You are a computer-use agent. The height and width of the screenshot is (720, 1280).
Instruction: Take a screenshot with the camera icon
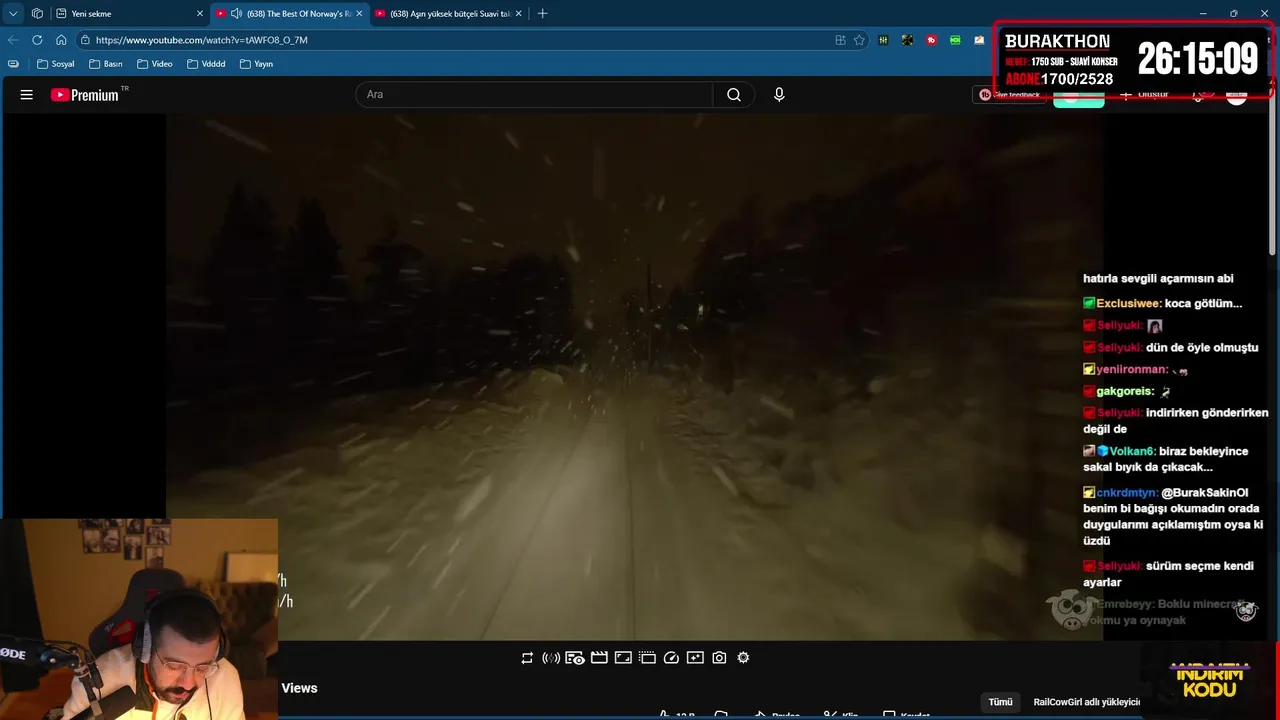click(719, 658)
